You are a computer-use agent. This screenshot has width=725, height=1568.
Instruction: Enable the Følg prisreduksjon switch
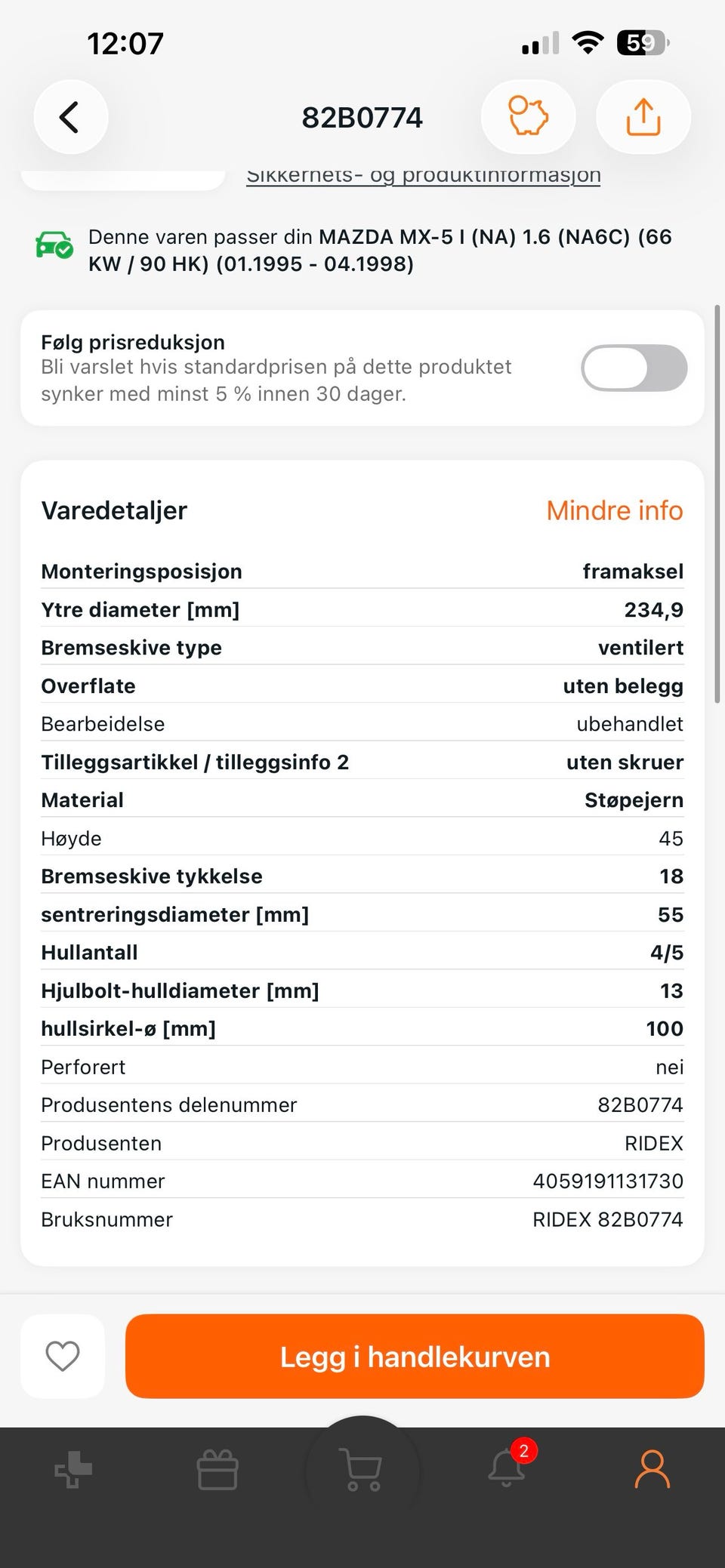(634, 368)
